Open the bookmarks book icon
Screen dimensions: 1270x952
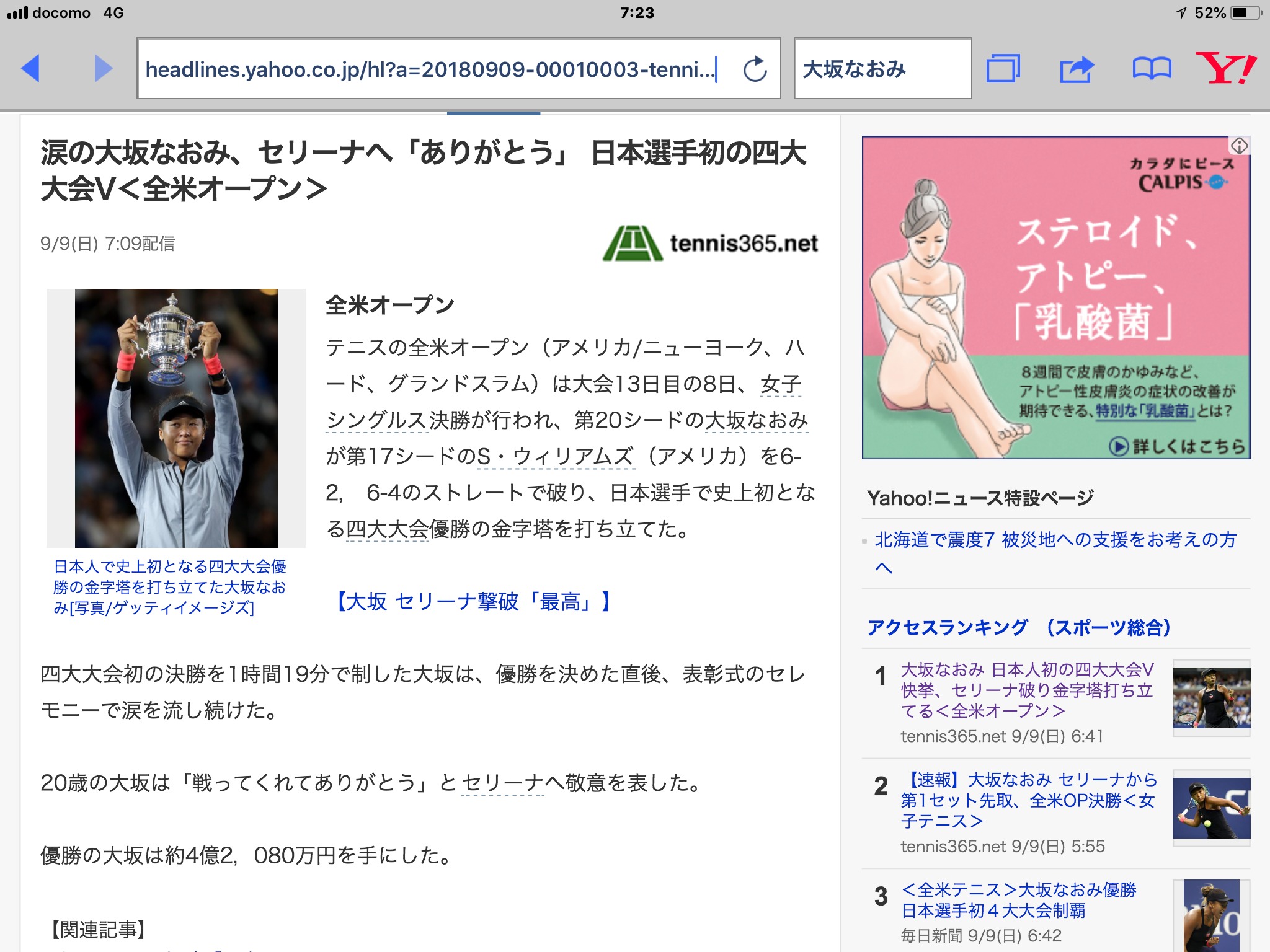pos(1152,69)
